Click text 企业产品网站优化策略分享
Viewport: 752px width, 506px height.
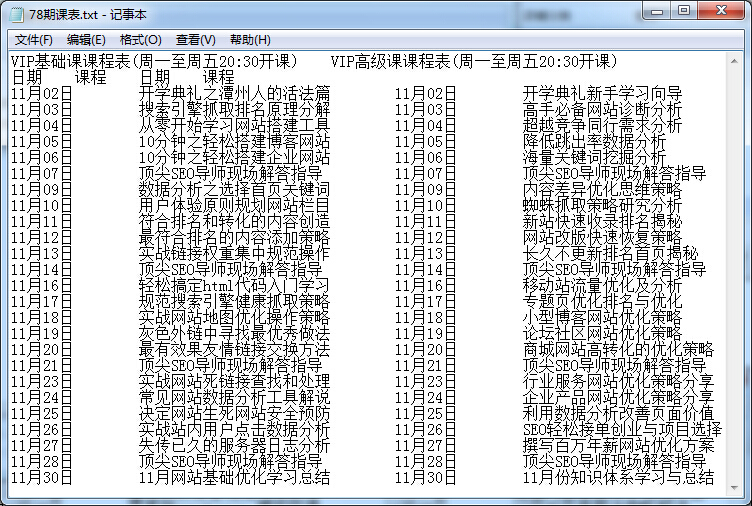coord(618,398)
